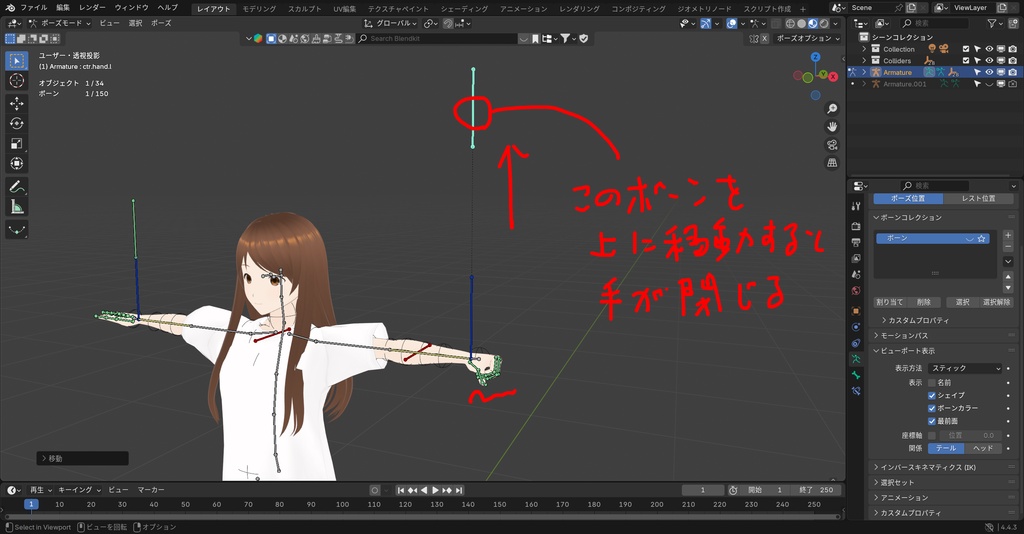Viewport: 1024px width, 534px height.
Task: Uncheck the ボーンカラー checkbox
Action: [932, 408]
